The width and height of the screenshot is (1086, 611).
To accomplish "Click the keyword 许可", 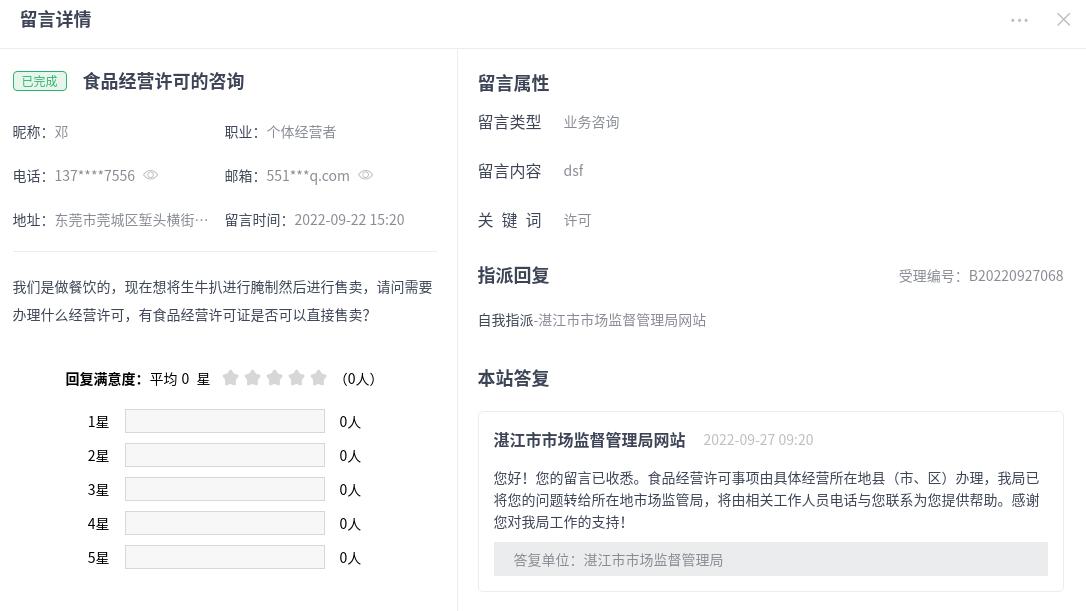I will click(x=577, y=220).
